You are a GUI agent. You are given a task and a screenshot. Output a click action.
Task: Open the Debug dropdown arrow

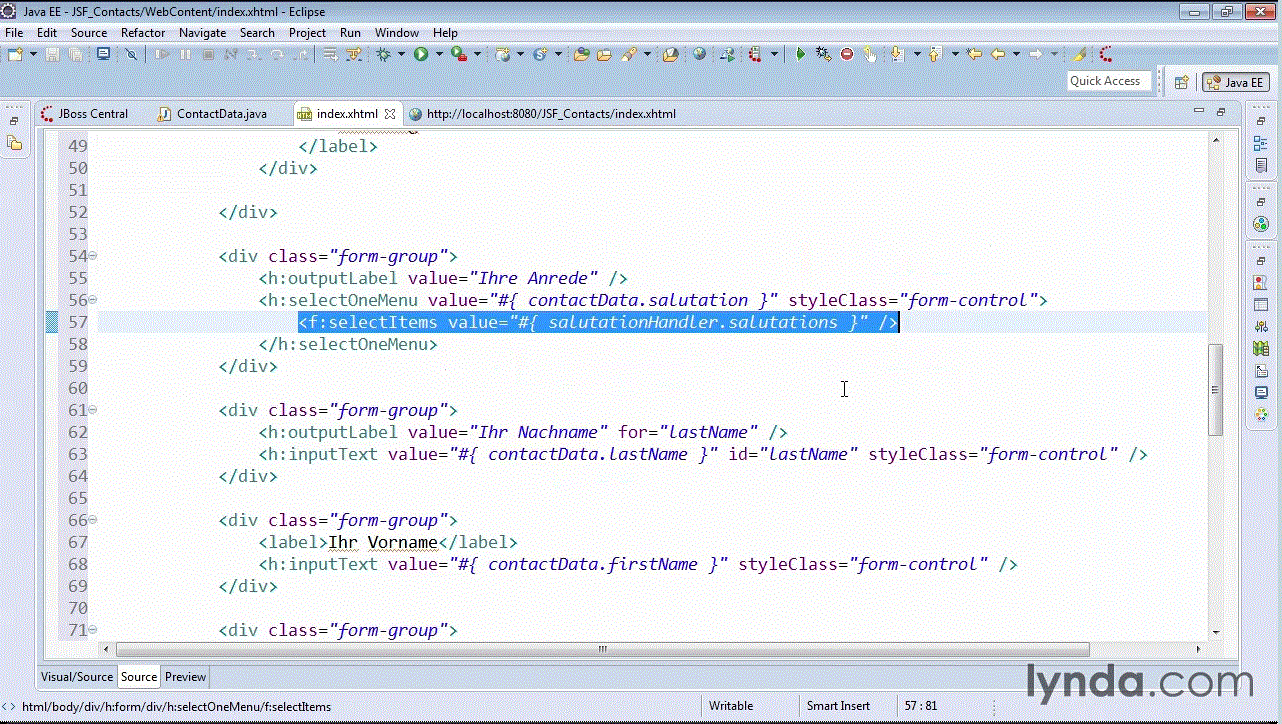tap(401, 54)
